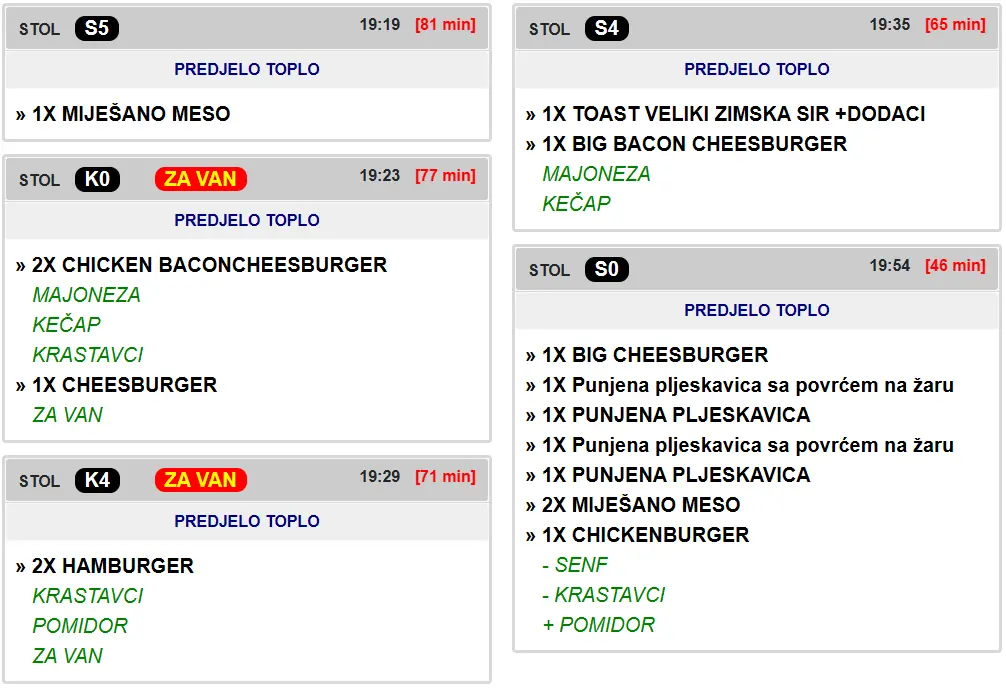Viewport: 1006px width, 689px height.
Task: Click the 81 min timer on the S5 ticket
Action: (x=445, y=25)
